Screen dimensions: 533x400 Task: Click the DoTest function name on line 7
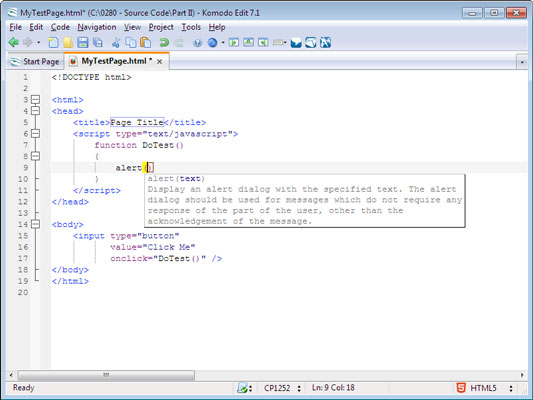(158, 145)
